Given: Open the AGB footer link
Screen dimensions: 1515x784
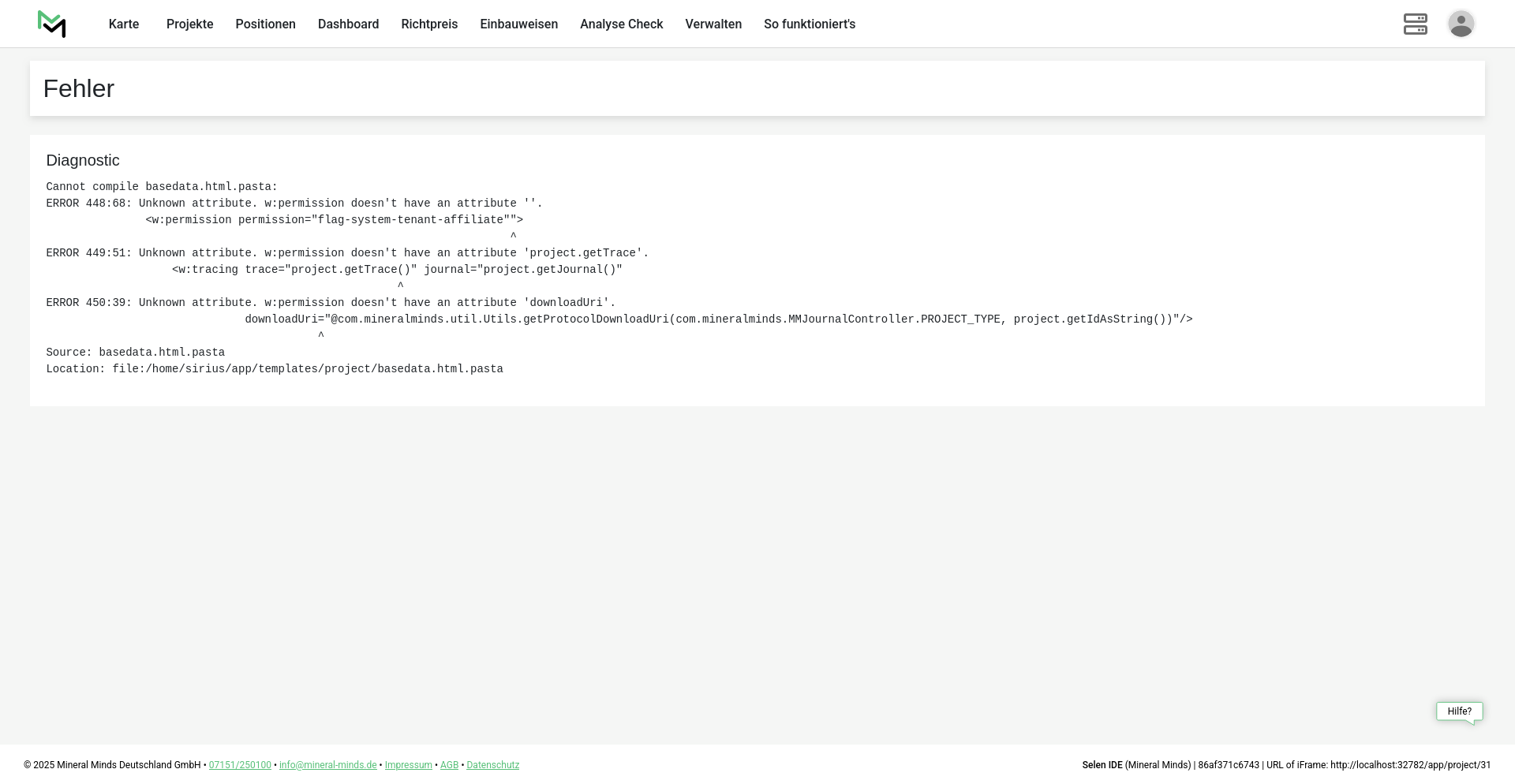Looking at the screenshot, I should pyautogui.click(x=449, y=765).
